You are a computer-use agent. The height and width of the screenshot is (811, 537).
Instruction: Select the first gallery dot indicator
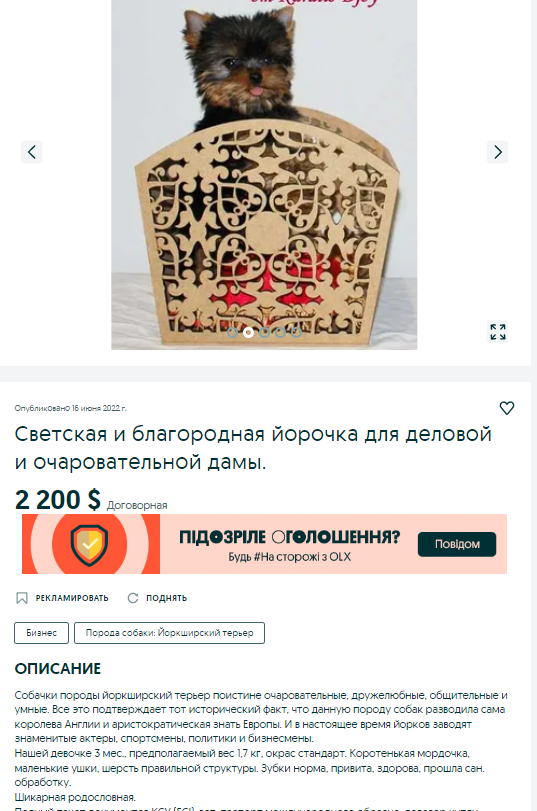pyautogui.click(x=233, y=333)
